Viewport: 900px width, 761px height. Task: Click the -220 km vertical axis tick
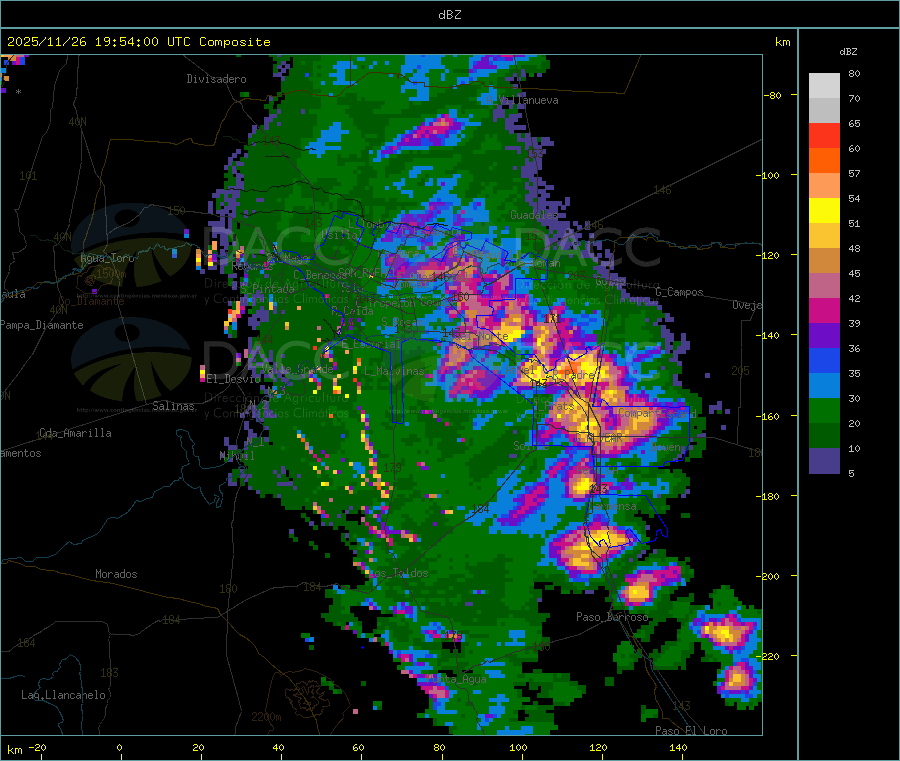tap(770, 656)
